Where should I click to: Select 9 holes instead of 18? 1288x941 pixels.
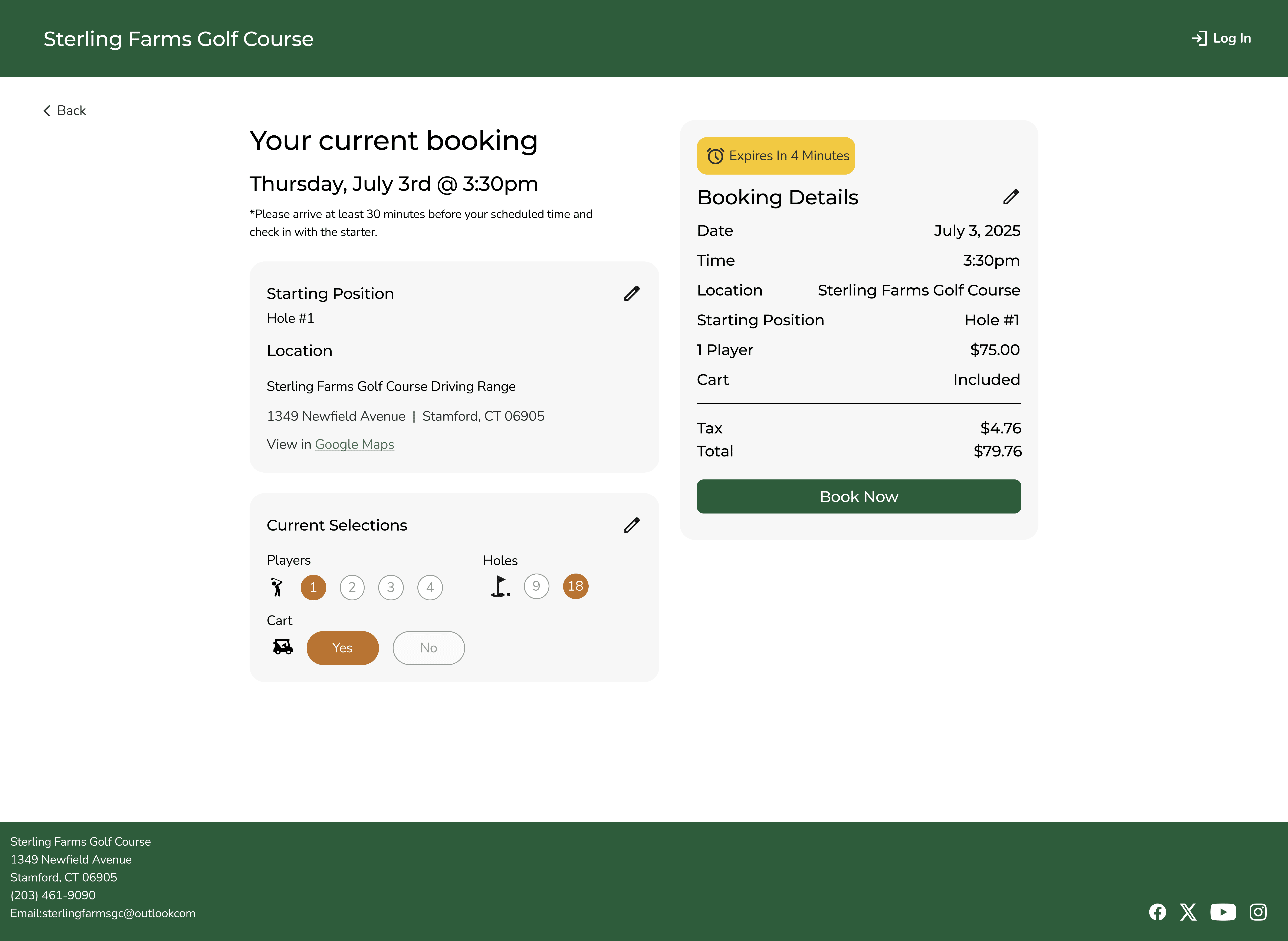coord(536,586)
